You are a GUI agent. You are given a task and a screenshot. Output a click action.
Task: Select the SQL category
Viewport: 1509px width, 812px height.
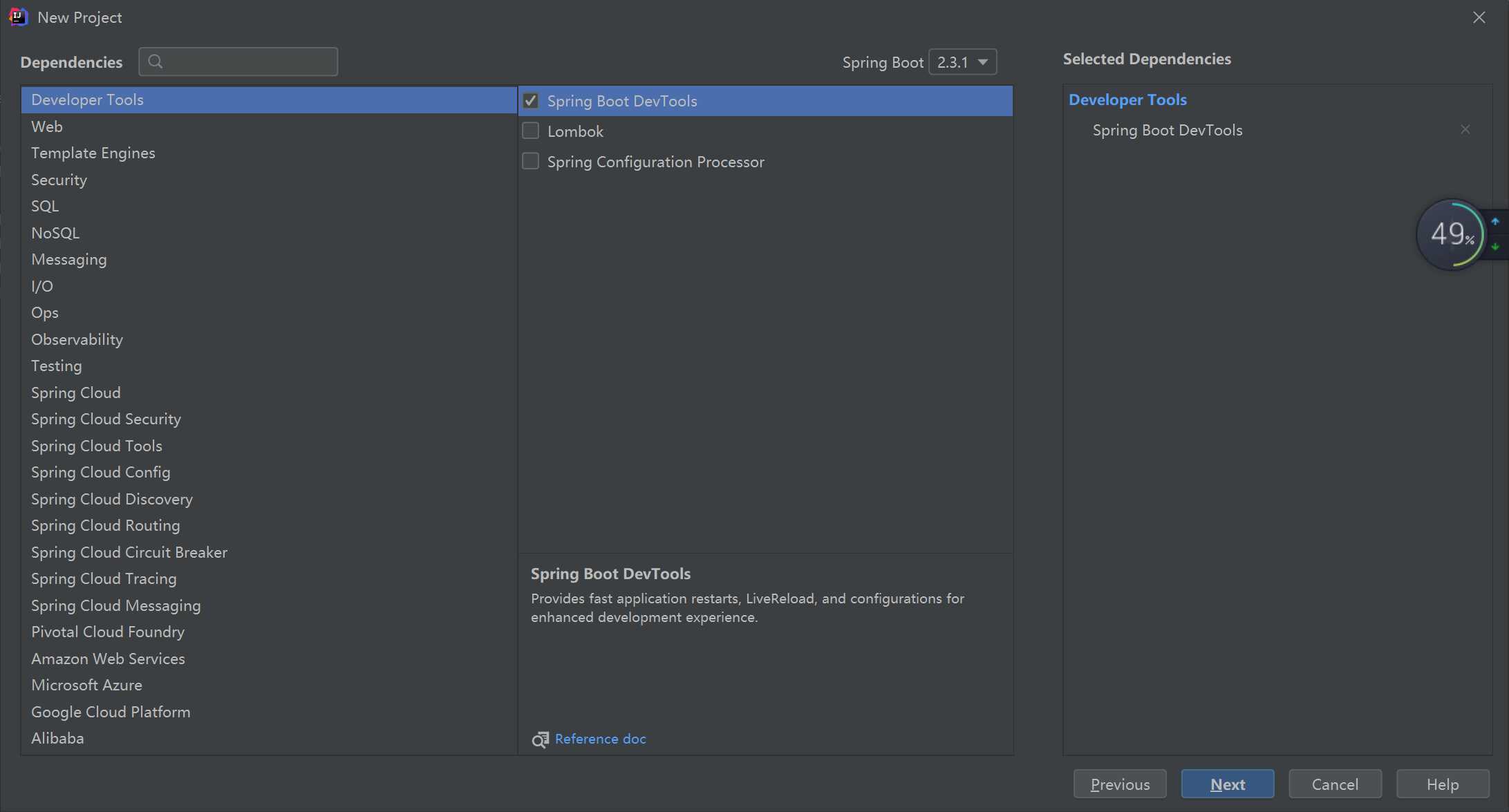269,206
